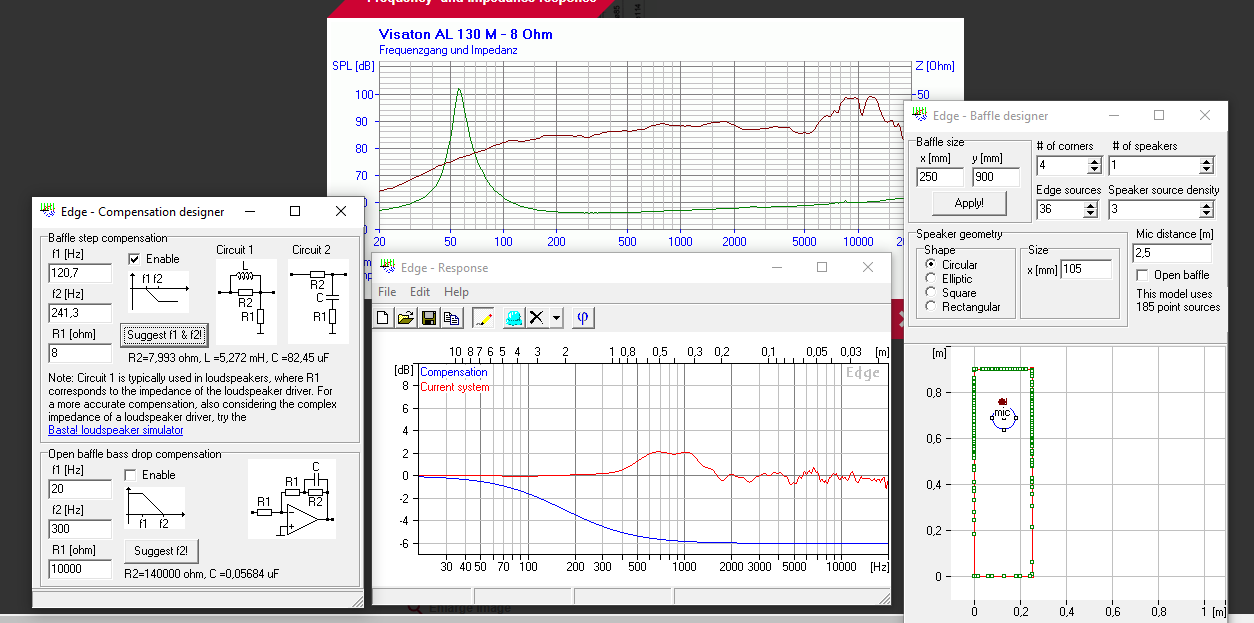This screenshot has height=623, width=1254.
Task: Click the open baffle op-amp circuit diagram
Action: coord(292,499)
